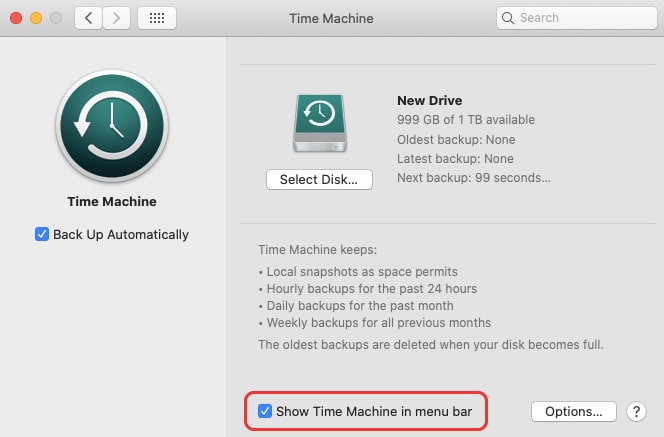Image resolution: width=664 pixels, height=437 pixels.
Task: Click 'Local snapshots as space permits' line
Action: (x=358, y=271)
